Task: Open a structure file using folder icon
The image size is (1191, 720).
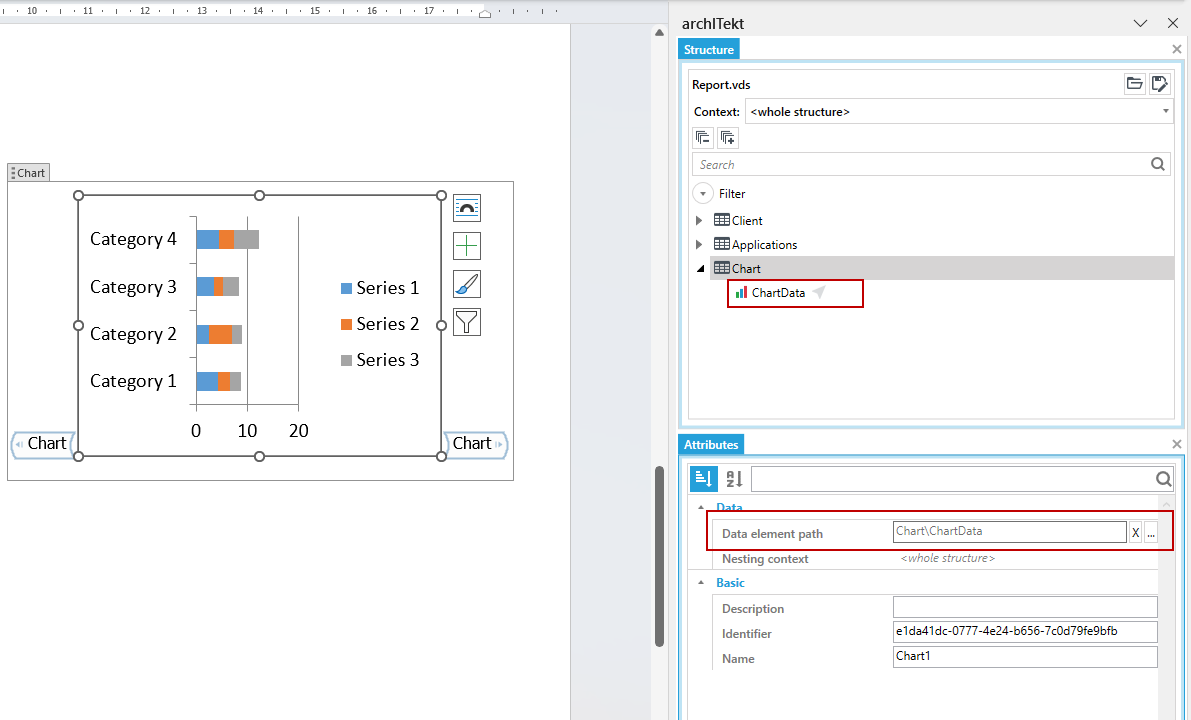Action: click(1134, 84)
